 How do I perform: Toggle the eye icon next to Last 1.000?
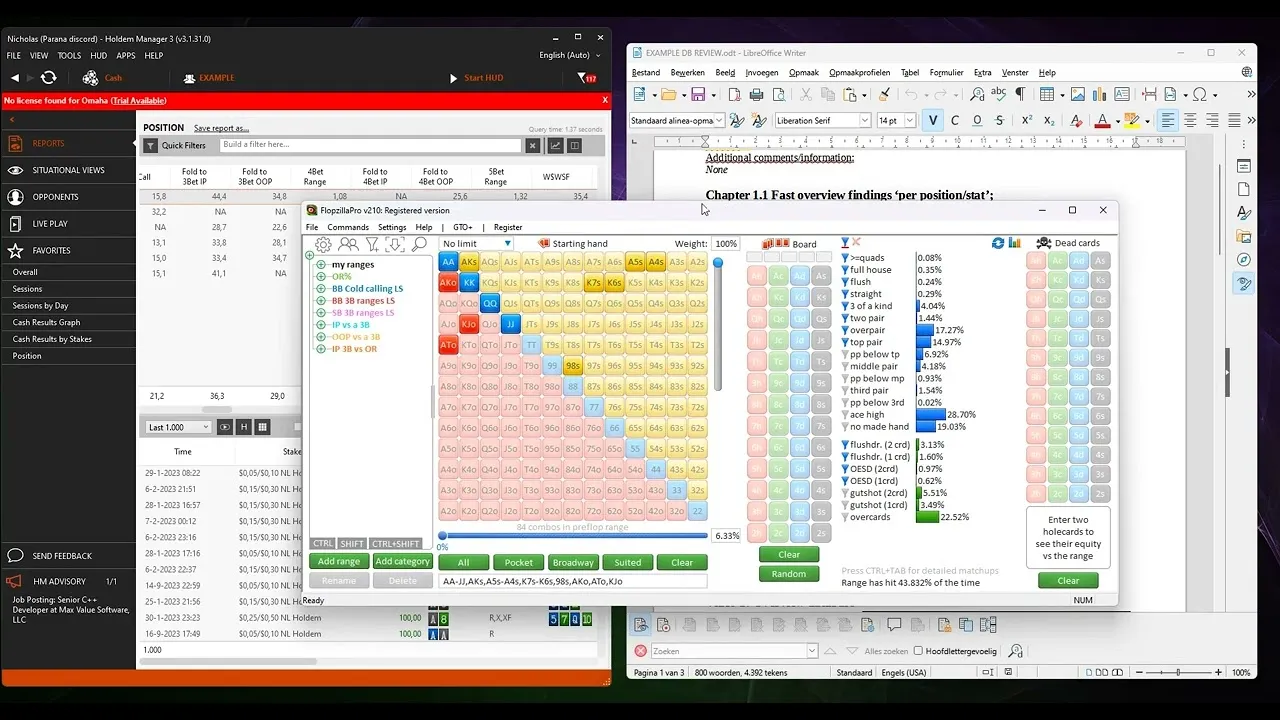click(x=225, y=427)
